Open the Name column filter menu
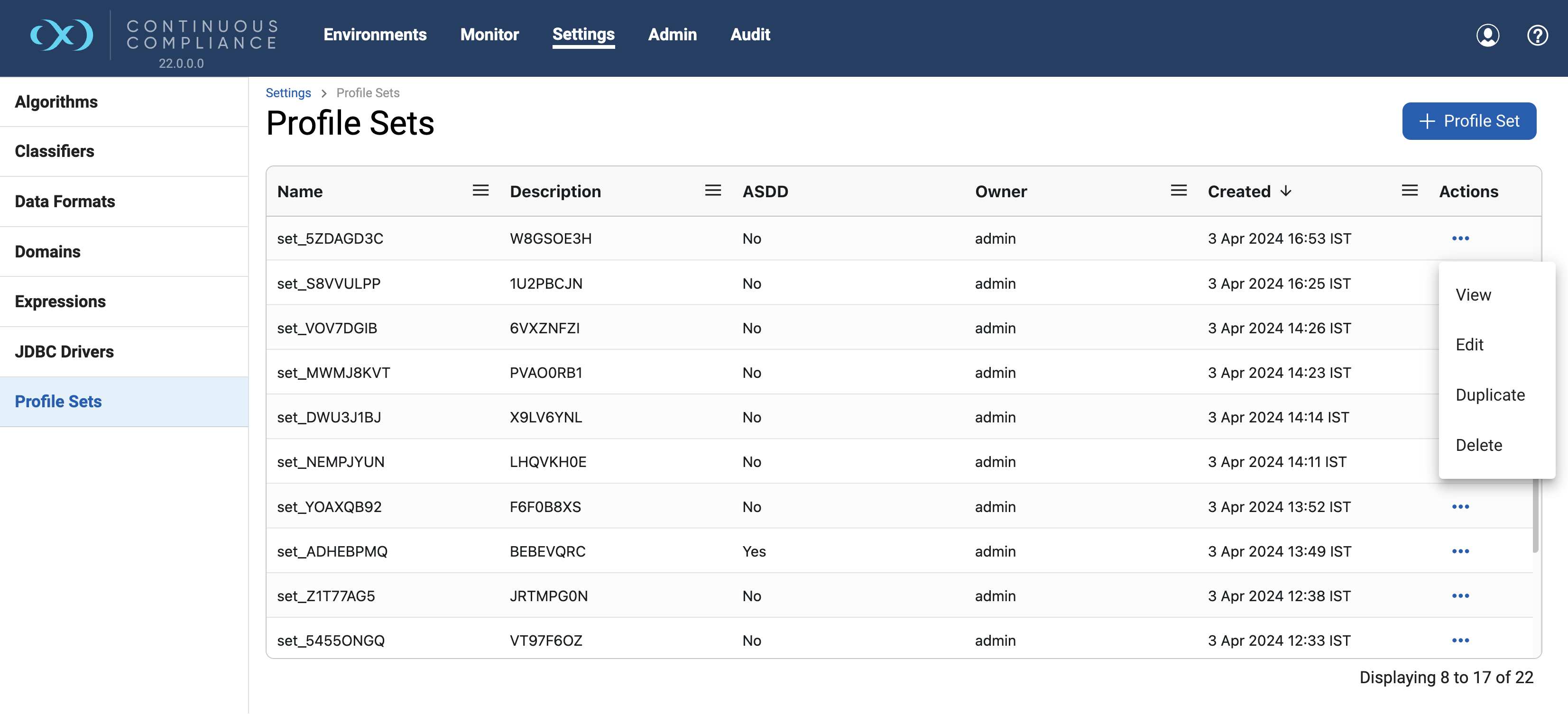This screenshot has width=1568, height=714. point(480,191)
